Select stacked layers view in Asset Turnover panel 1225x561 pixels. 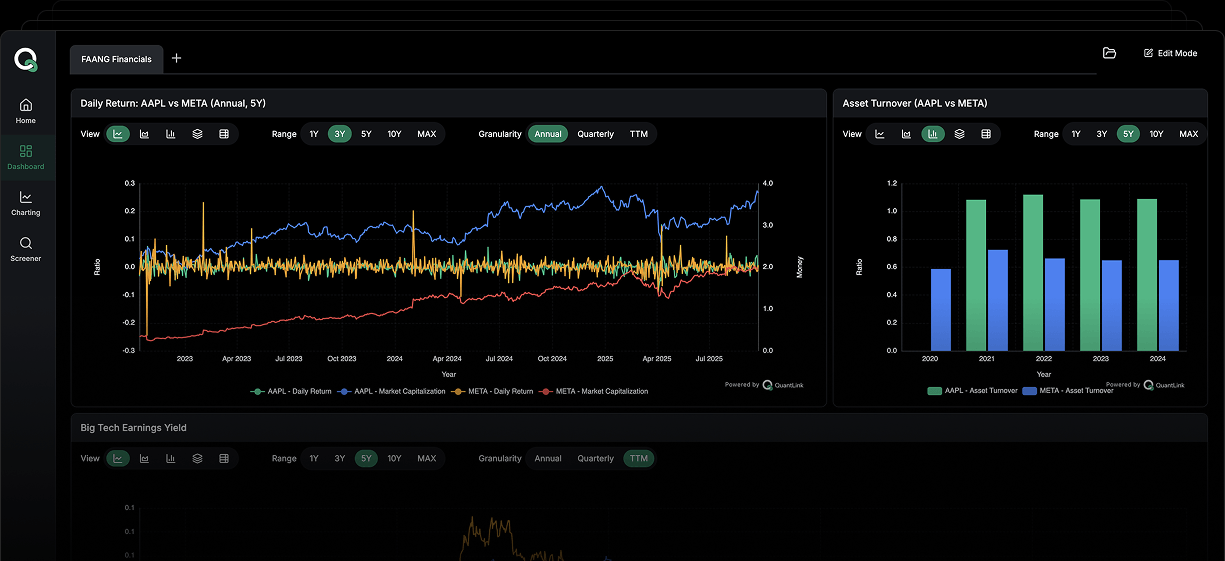[x=959, y=134]
